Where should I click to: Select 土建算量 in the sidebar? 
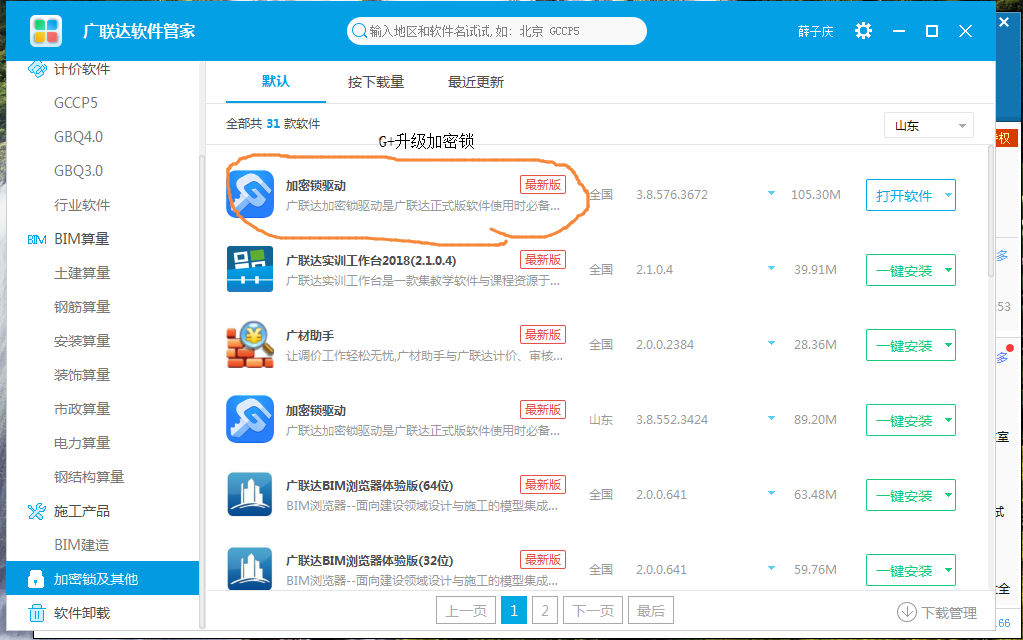click(82, 273)
